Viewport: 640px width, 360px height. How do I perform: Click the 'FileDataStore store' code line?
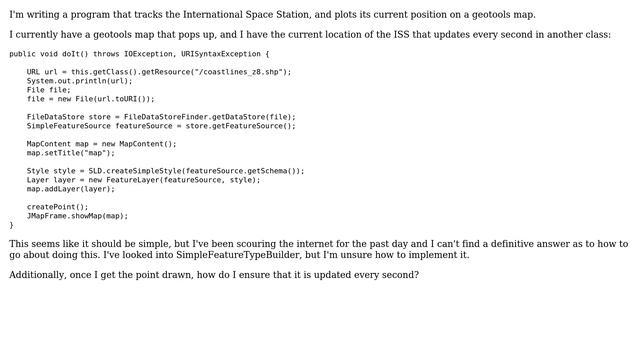(161, 117)
